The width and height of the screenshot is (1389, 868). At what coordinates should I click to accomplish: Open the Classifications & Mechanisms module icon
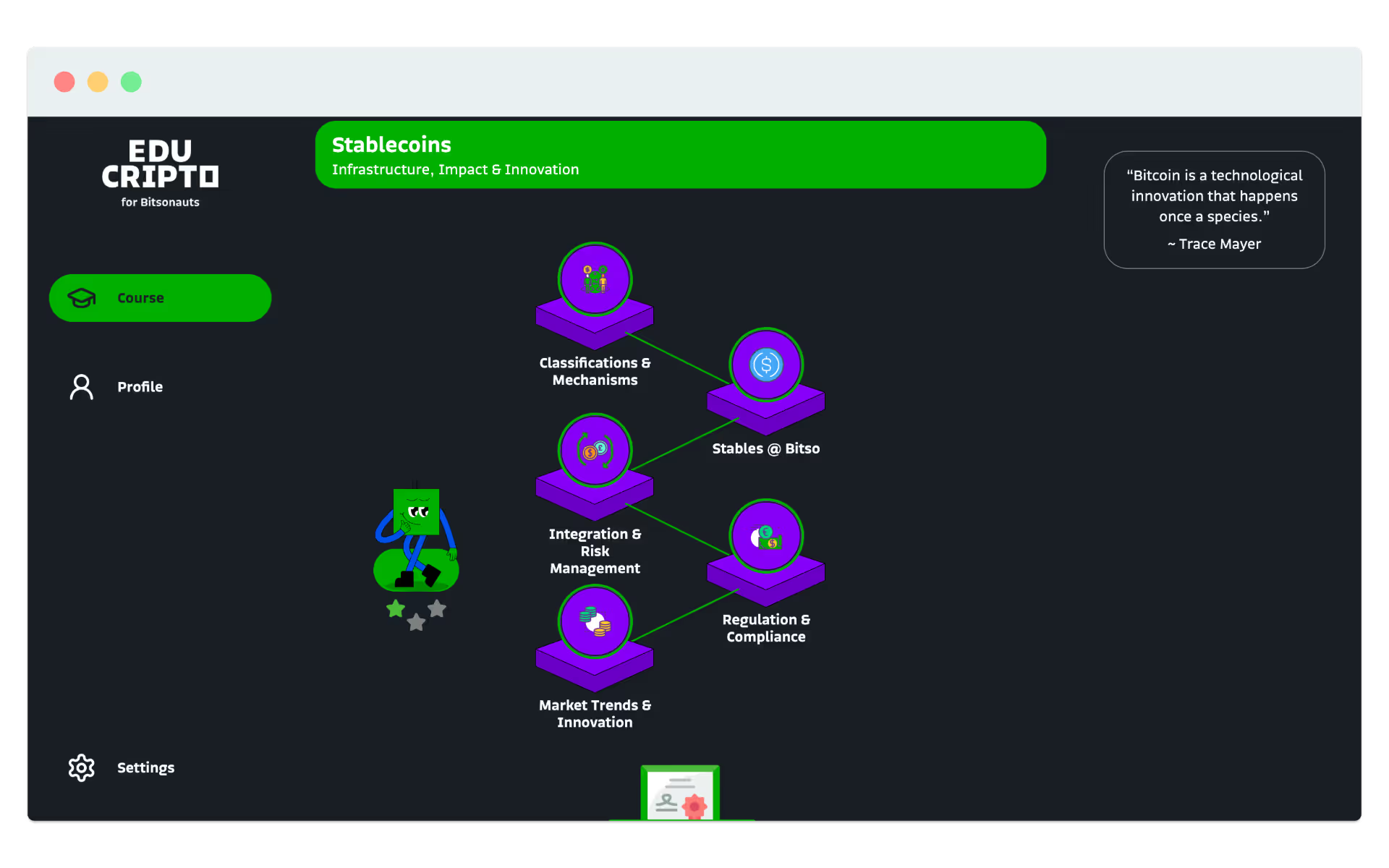point(595,279)
